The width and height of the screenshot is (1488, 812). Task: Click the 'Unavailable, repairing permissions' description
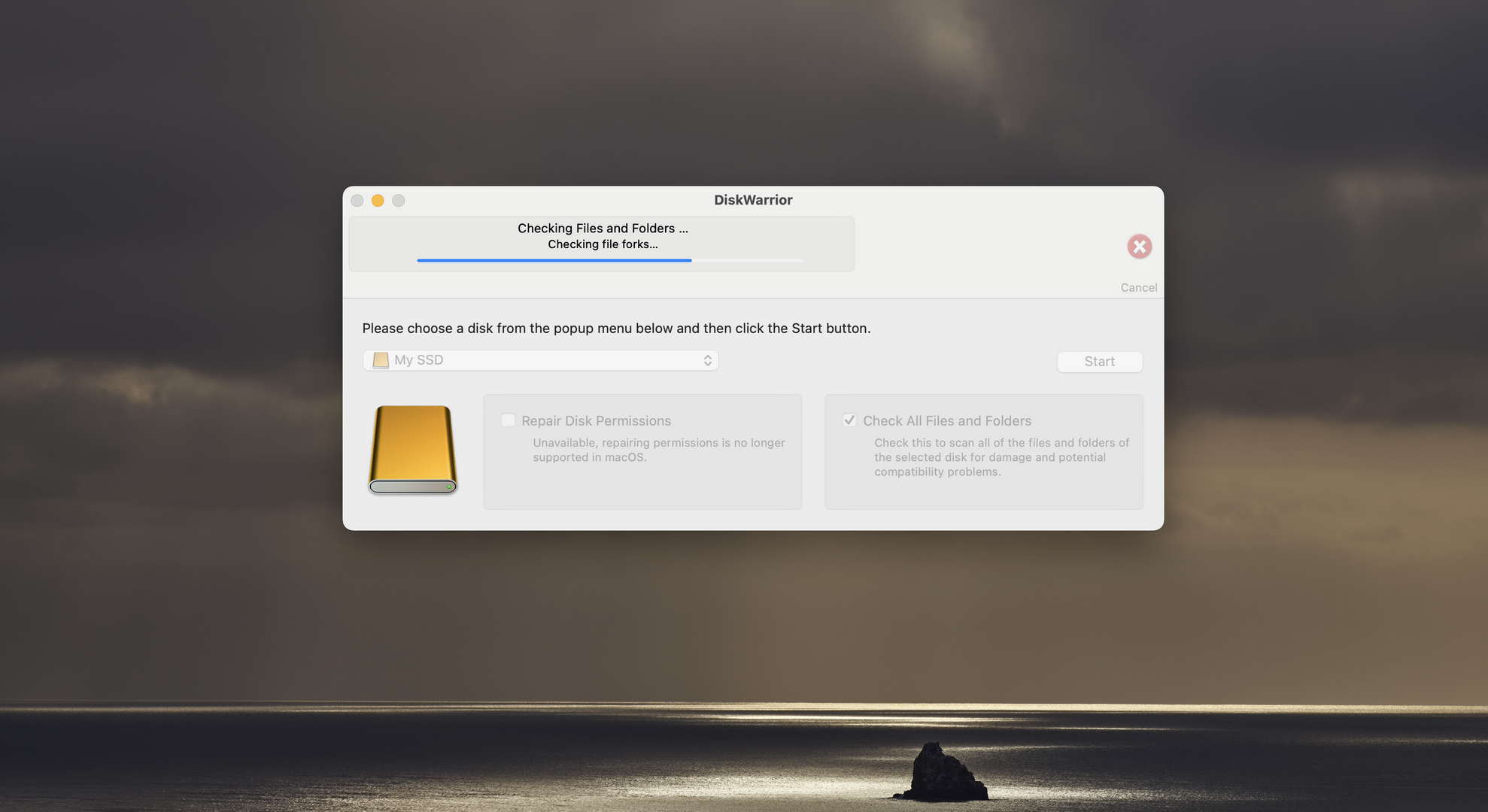(x=659, y=450)
